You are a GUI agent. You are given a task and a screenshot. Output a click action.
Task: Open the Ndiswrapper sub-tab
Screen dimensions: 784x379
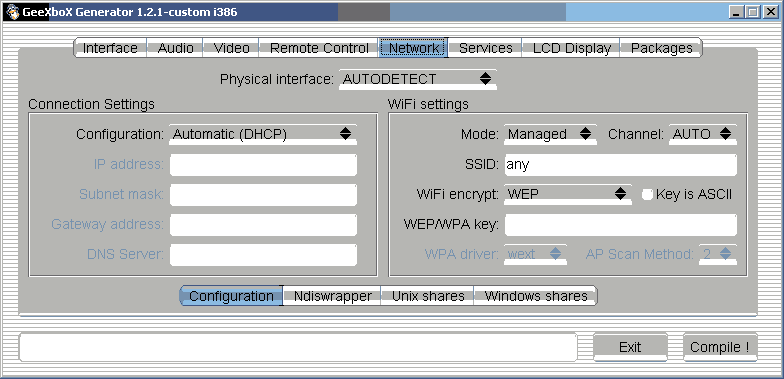point(332,296)
